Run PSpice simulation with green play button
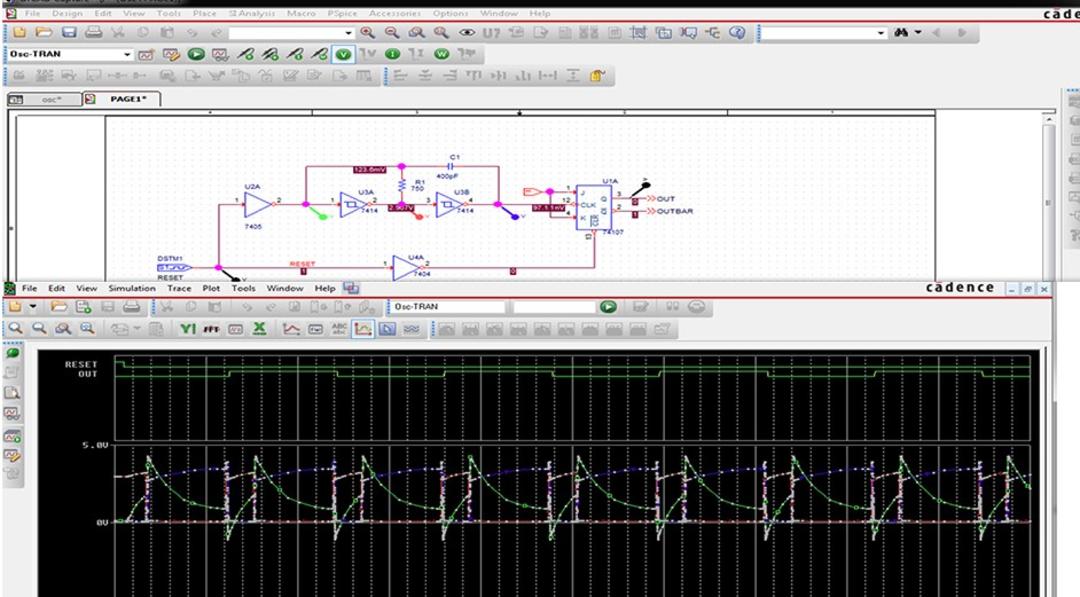Image resolution: width=1080 pixels, height=597 pixels. tap(196, 54)
